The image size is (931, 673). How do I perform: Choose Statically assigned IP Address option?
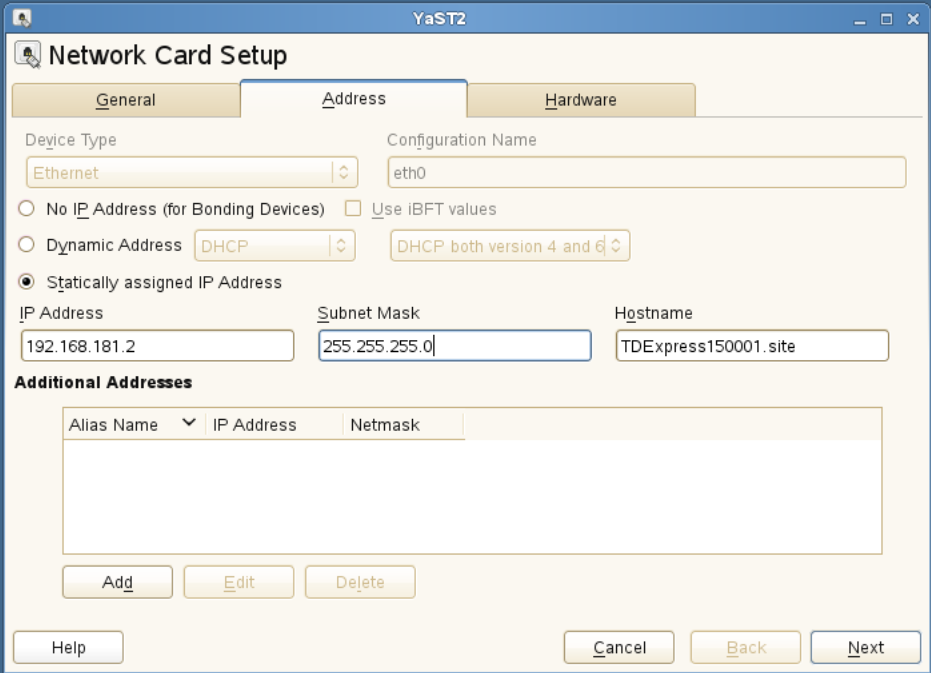pos(27,282)
